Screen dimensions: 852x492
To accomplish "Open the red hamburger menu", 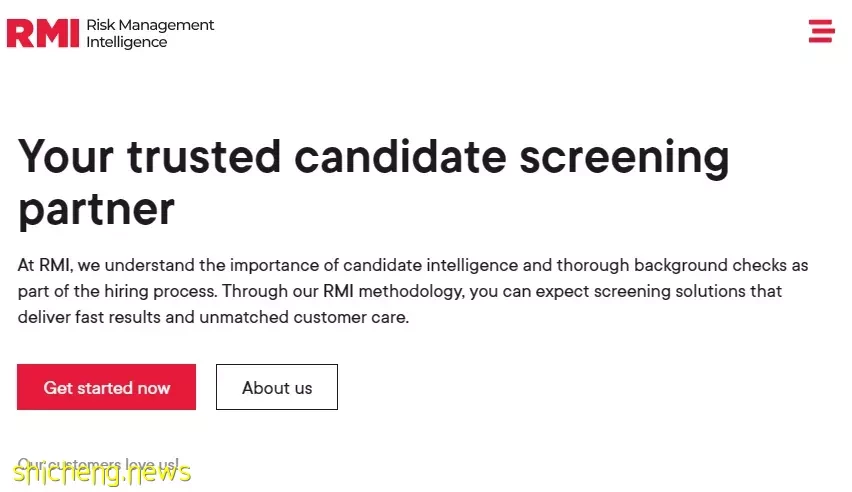I will pyautogui.click(x=821, y=31).
